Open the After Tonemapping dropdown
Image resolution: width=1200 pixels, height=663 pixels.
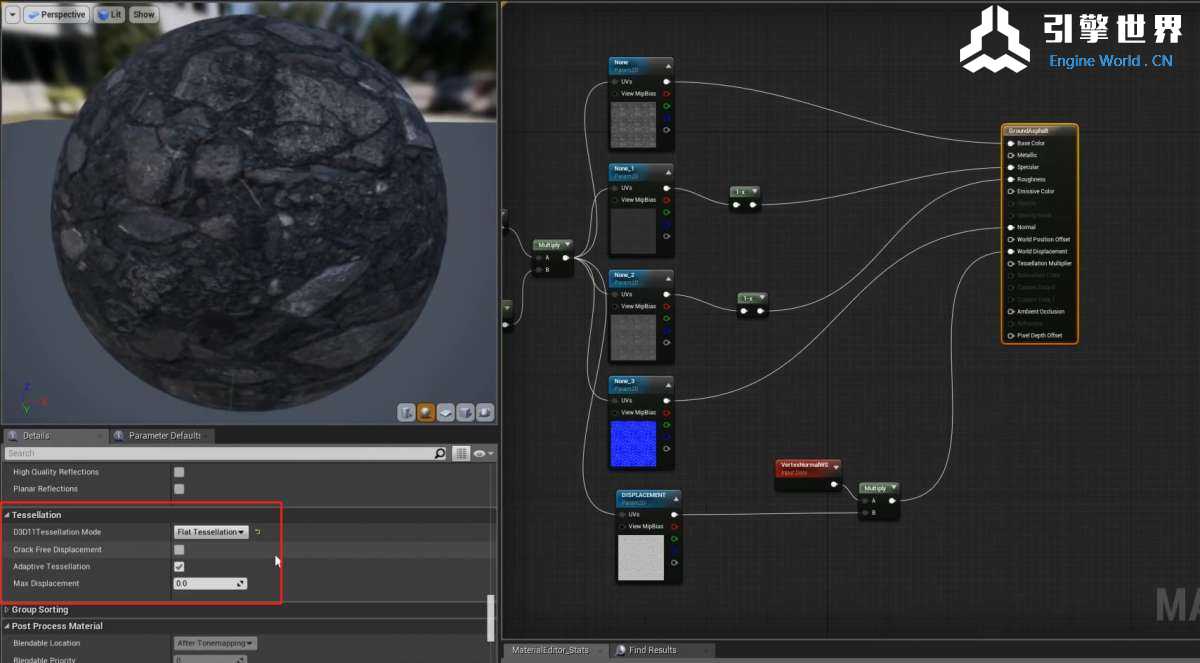point(215,643)
